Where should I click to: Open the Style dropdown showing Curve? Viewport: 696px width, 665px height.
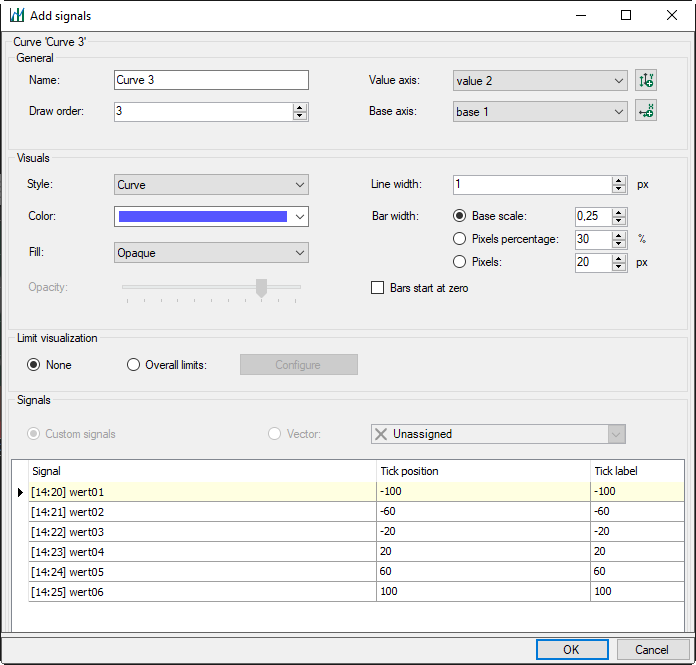(211, 185)
